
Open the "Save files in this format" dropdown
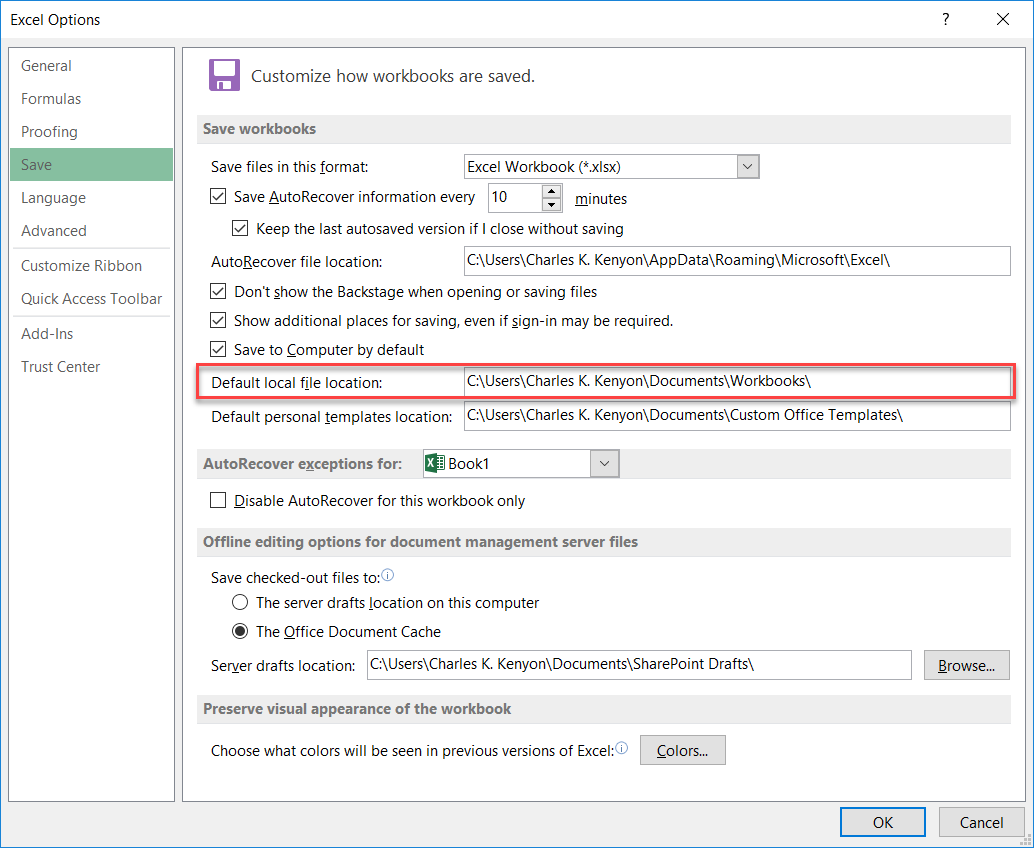(x=747, y=166)
